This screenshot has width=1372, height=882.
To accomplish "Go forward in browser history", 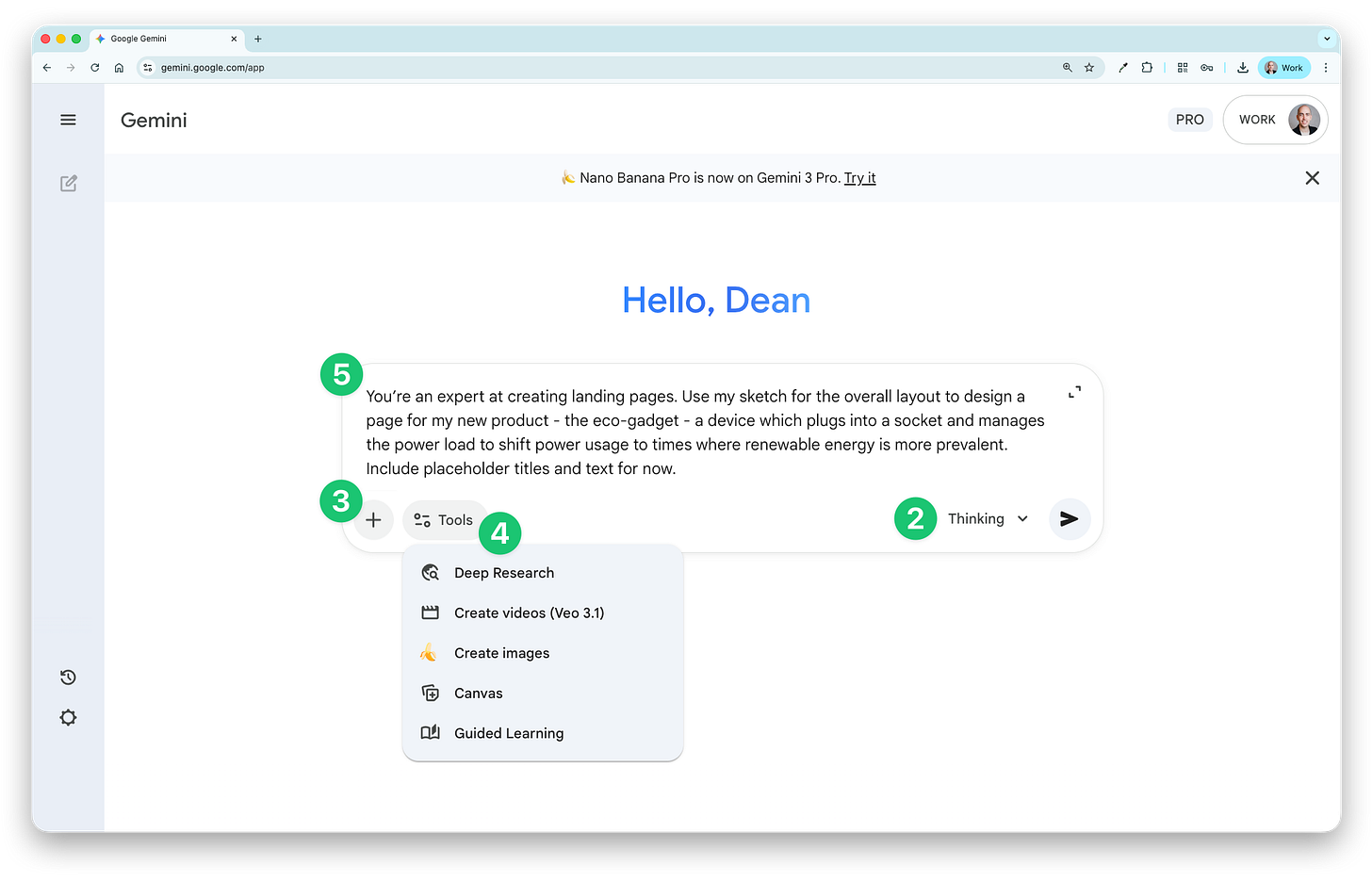I will point(71,68).
